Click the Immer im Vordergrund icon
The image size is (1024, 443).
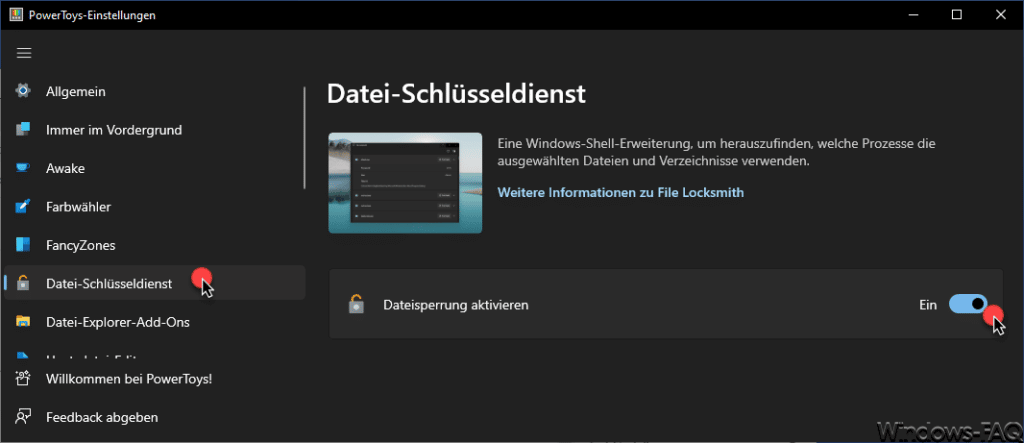tap(24, 130)
